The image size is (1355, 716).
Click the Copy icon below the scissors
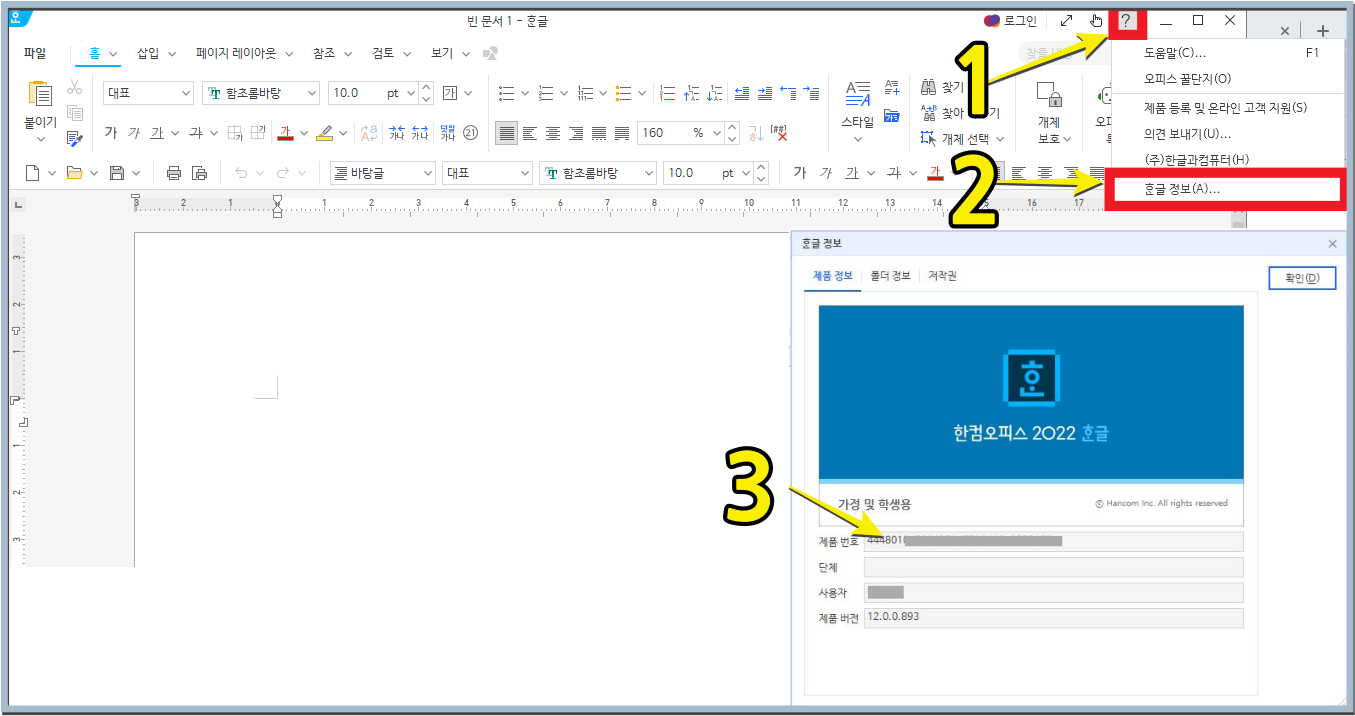75,113
